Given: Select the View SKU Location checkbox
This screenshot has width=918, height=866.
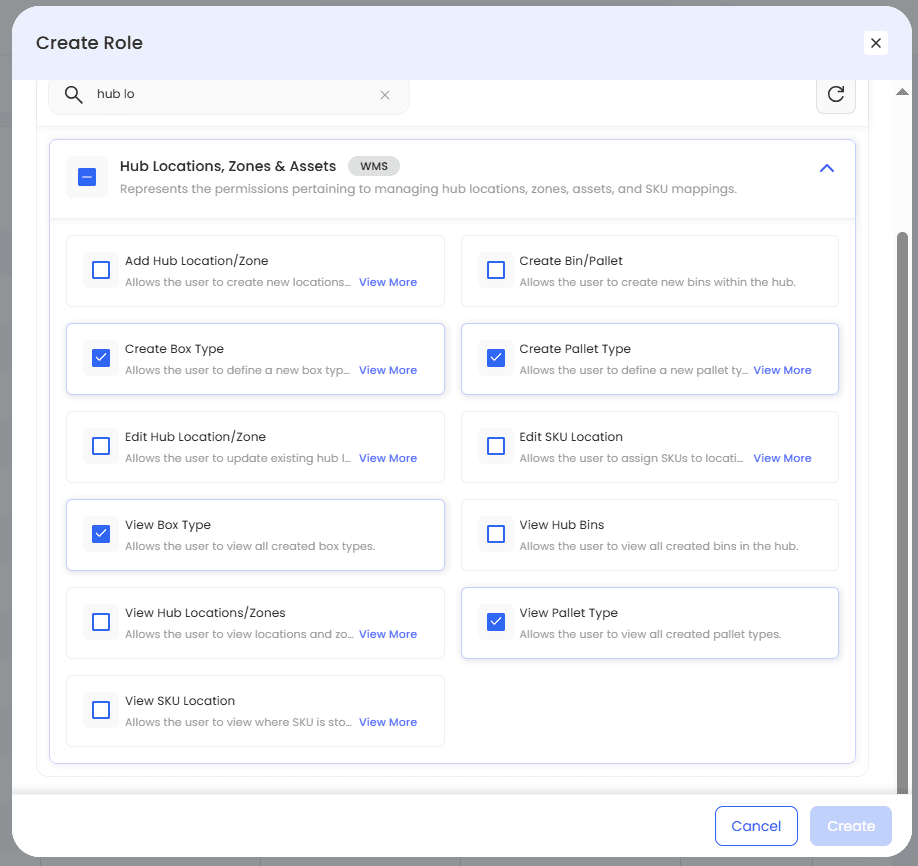Looking at the screenshot, I should (101, 710).
